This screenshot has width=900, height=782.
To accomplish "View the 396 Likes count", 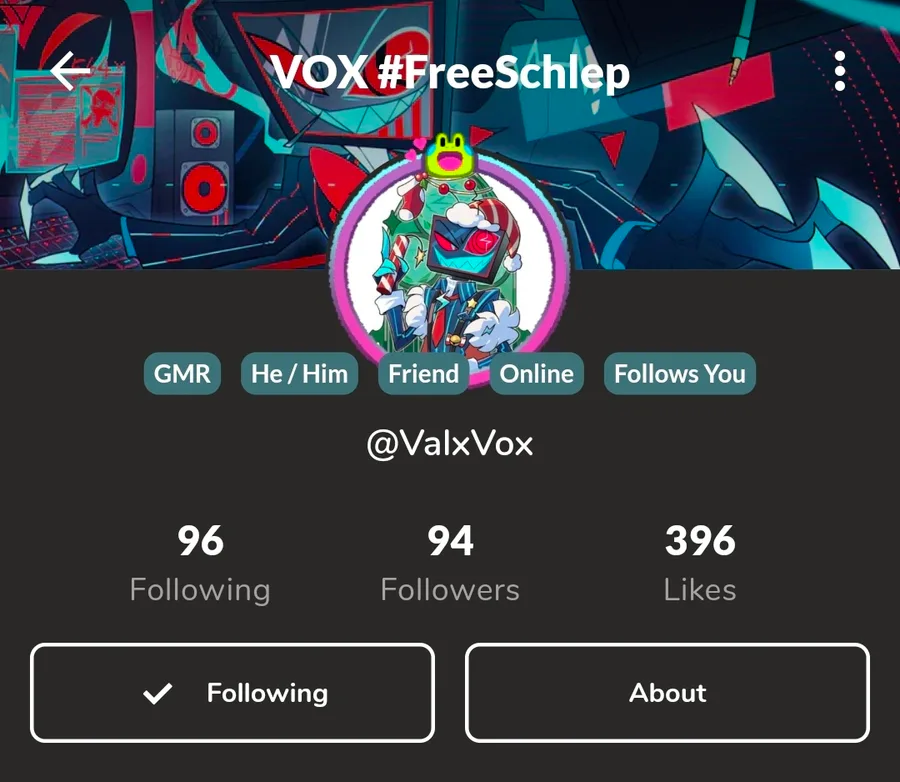I will coord(700,563).
